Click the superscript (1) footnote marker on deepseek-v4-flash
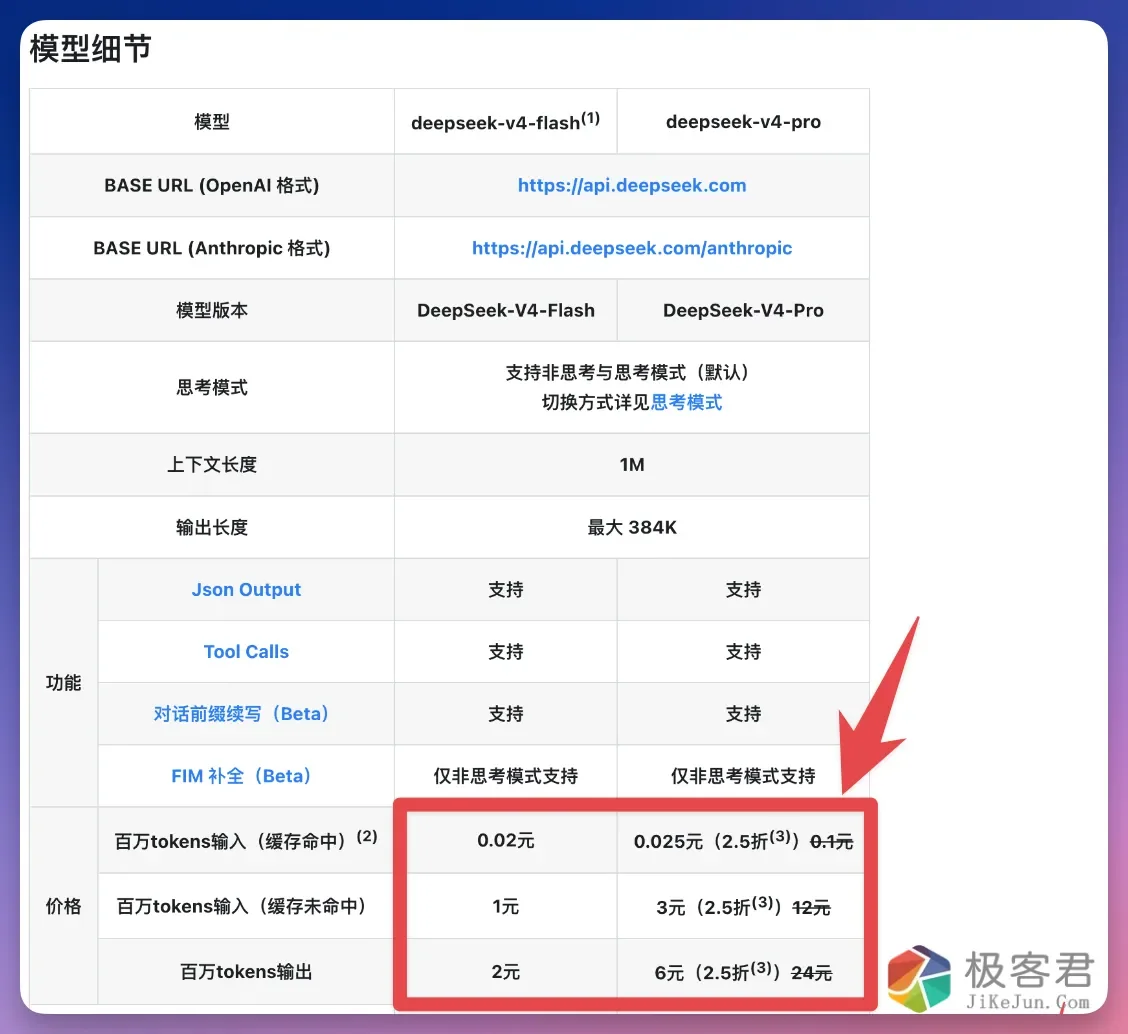The height and width of the screenshot is (1034, 1128). pyautogui.click(x=591, y=117)
